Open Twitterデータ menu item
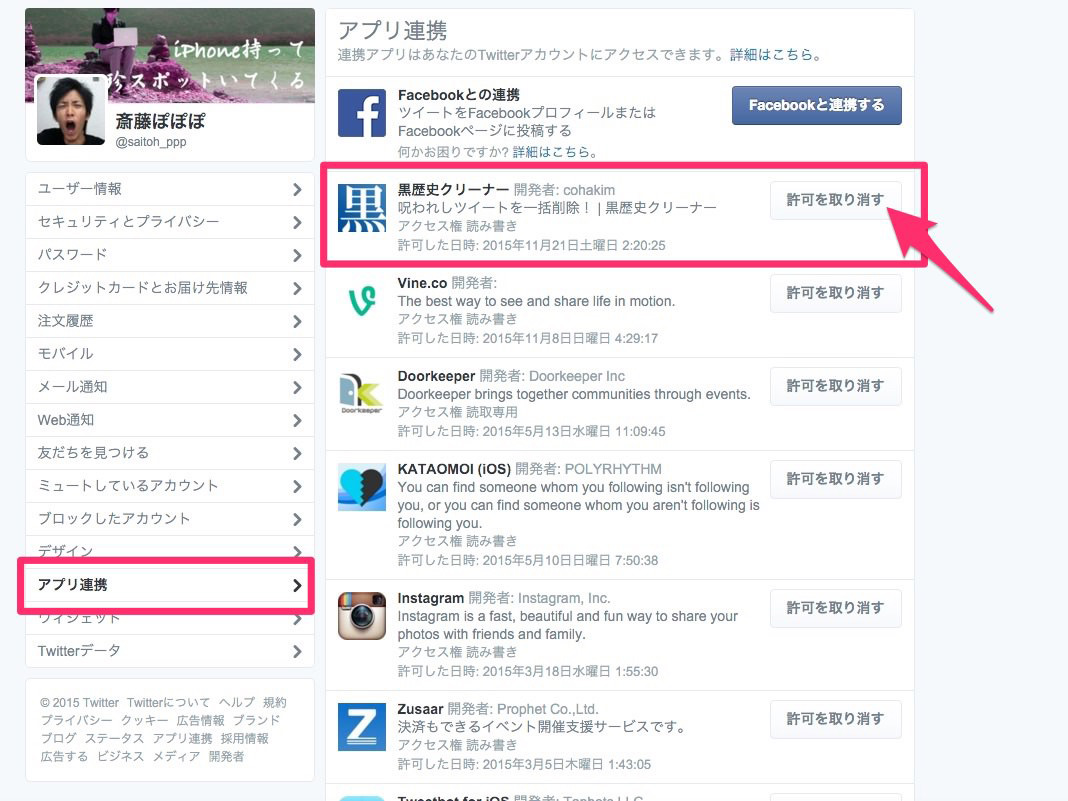 click(170, 651)
